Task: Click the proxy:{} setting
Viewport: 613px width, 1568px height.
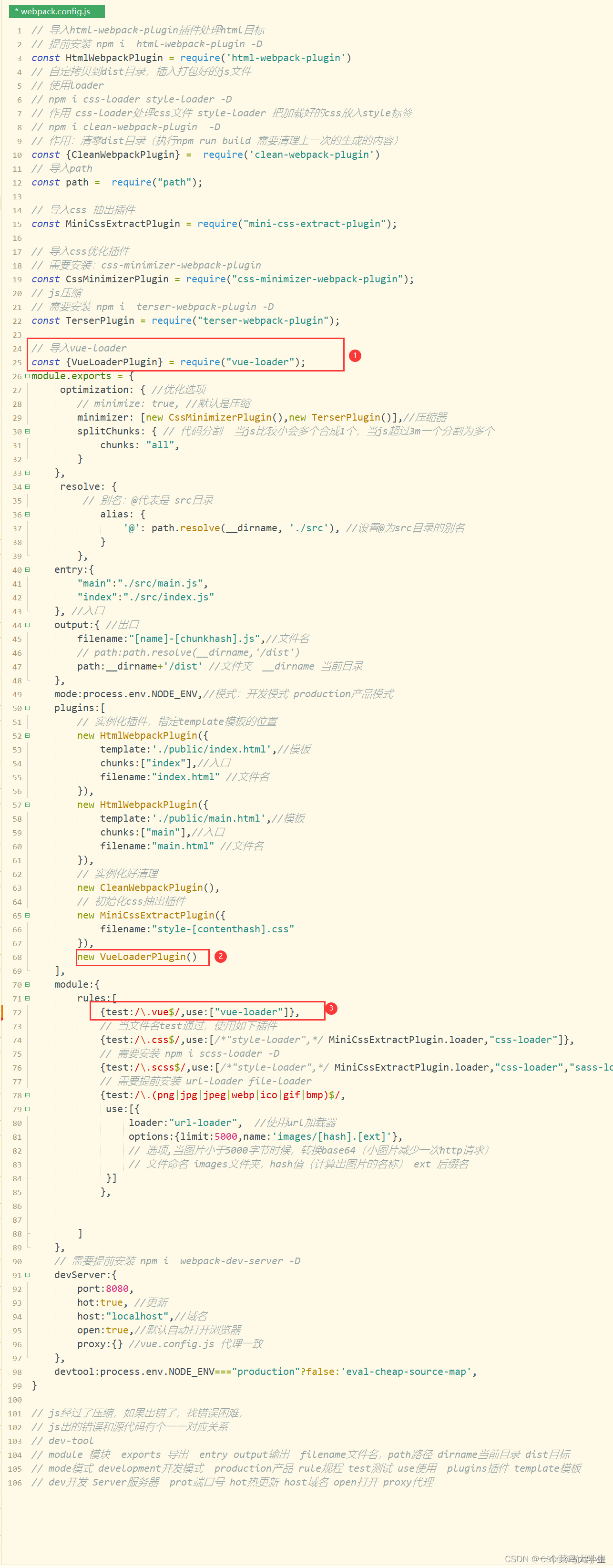Action: pyautogui.click(x=100, y=1344)
